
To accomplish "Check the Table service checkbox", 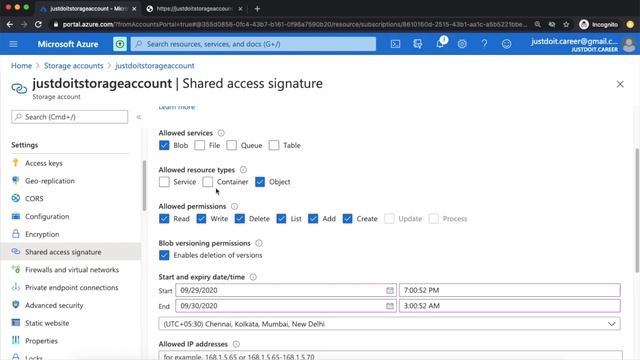I will click(274, 145).
